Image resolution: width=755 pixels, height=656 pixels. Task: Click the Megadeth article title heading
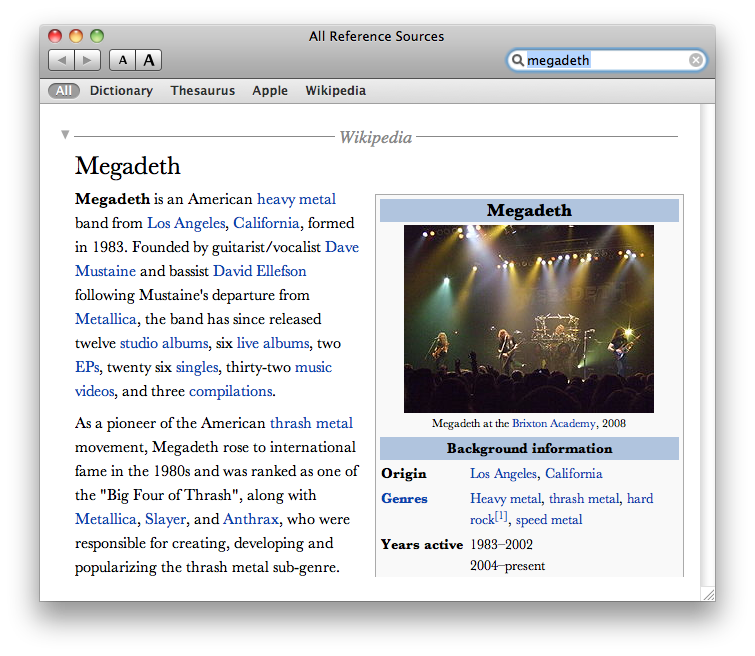click(128, 166)
